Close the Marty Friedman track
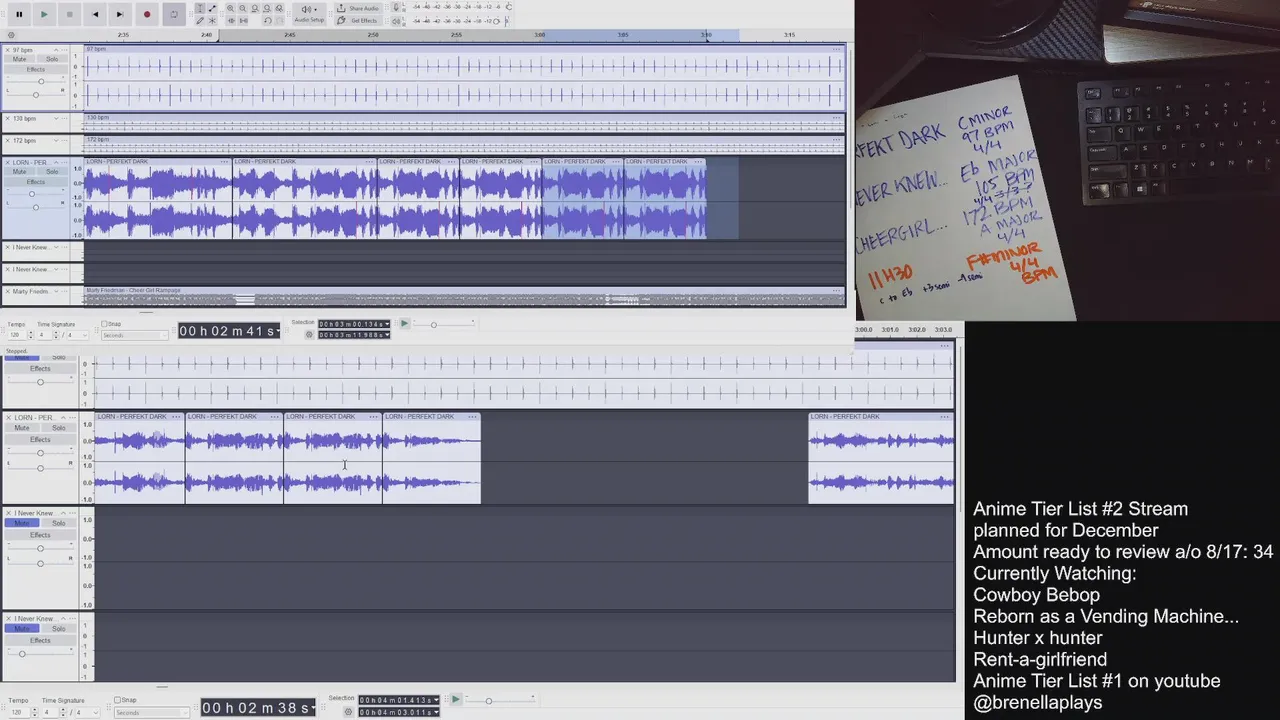 coord(8,292)
